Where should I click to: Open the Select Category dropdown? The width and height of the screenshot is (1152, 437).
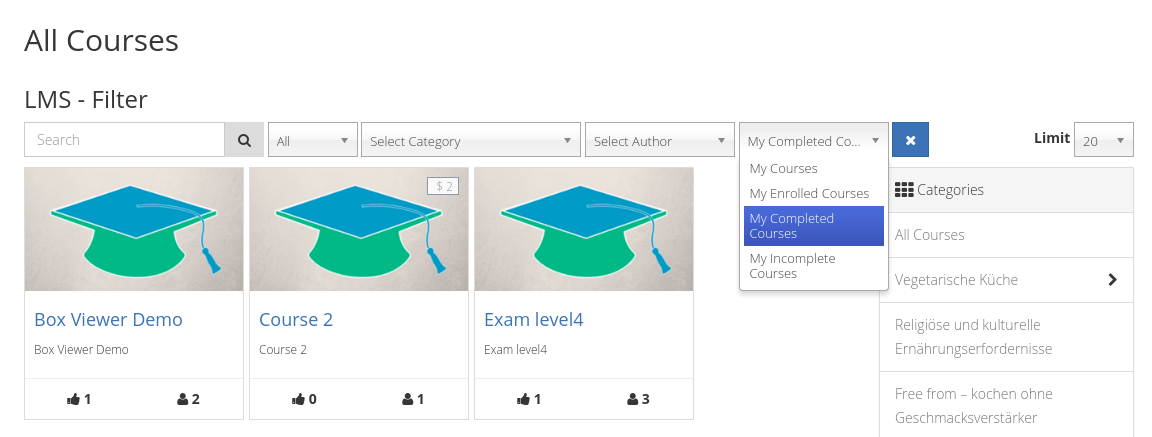pos(471,141)
